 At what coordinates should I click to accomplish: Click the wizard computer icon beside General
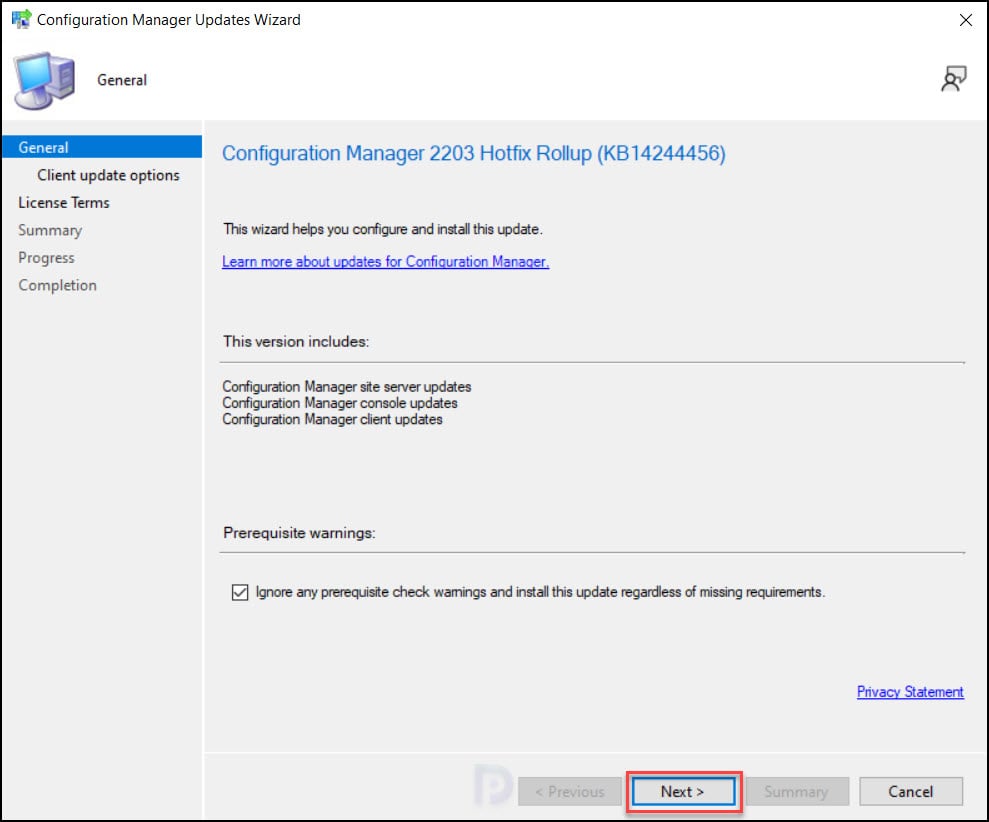44,81
